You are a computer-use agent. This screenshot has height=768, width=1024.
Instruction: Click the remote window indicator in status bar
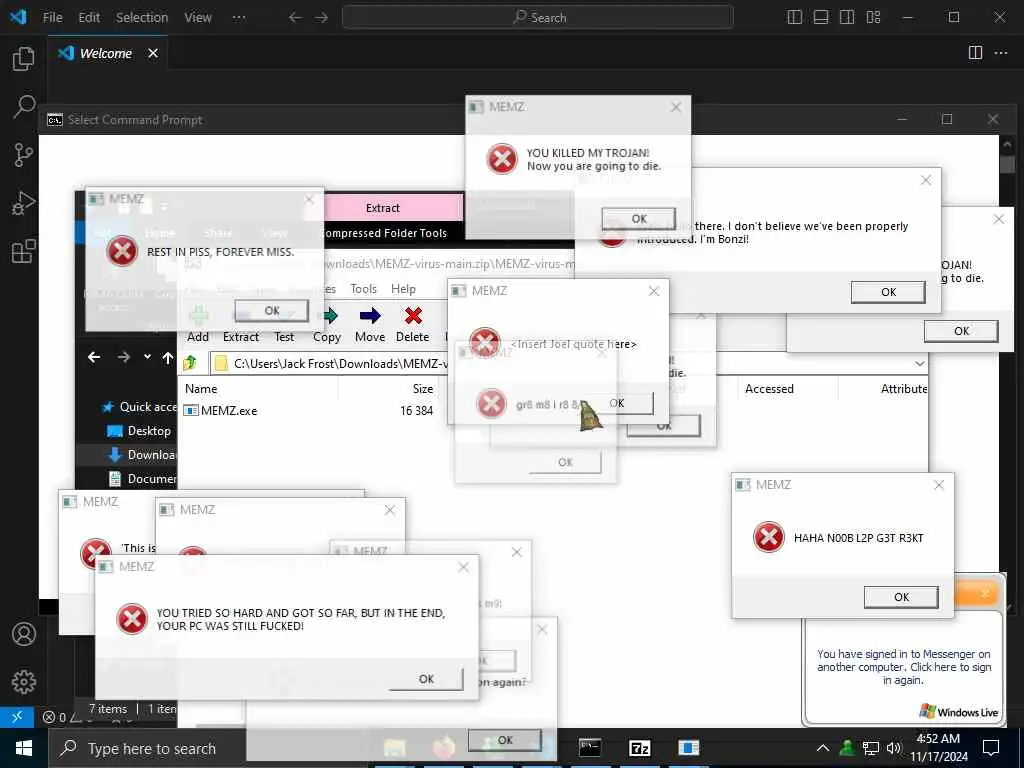17,717
